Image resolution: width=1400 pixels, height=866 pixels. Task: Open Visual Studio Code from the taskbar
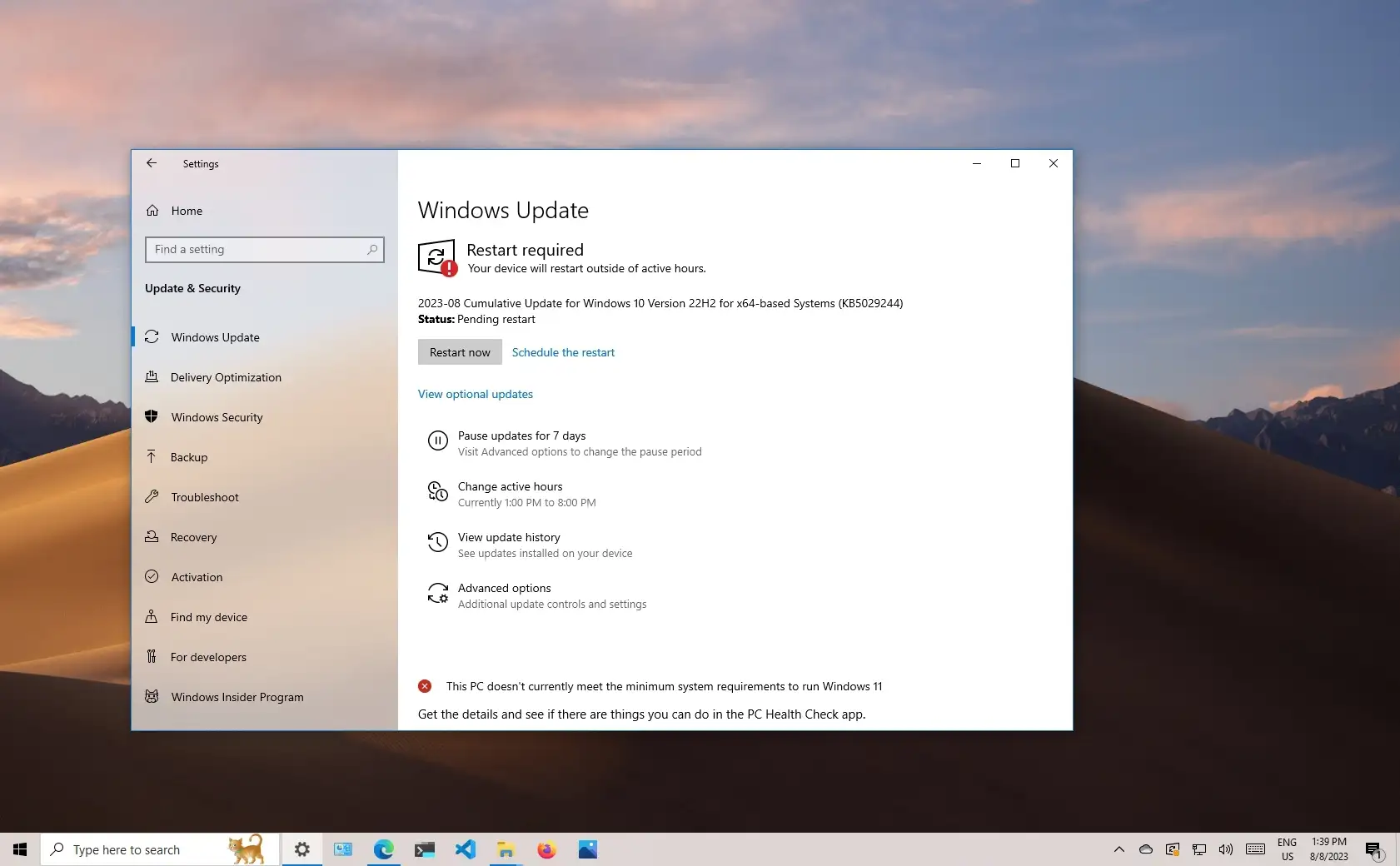click(x=465, y=849)
